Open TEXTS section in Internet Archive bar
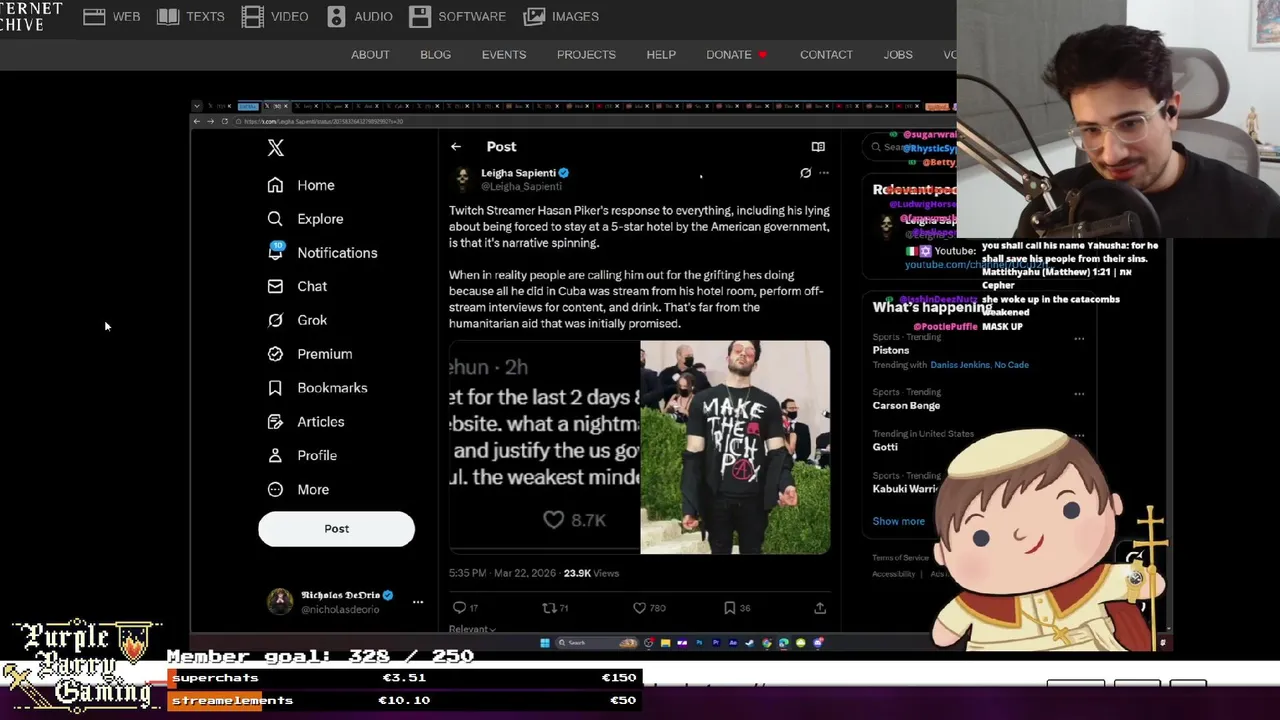Image resolution: width=1280 pixels, height=720 pixels. (x=190, y=16)
